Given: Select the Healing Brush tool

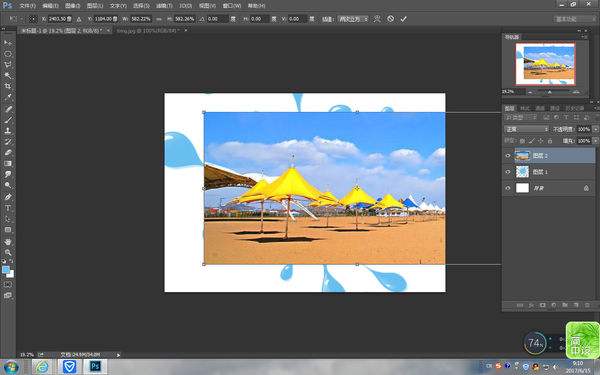Looking at the screenshot, I should click(x=8, y=109).
